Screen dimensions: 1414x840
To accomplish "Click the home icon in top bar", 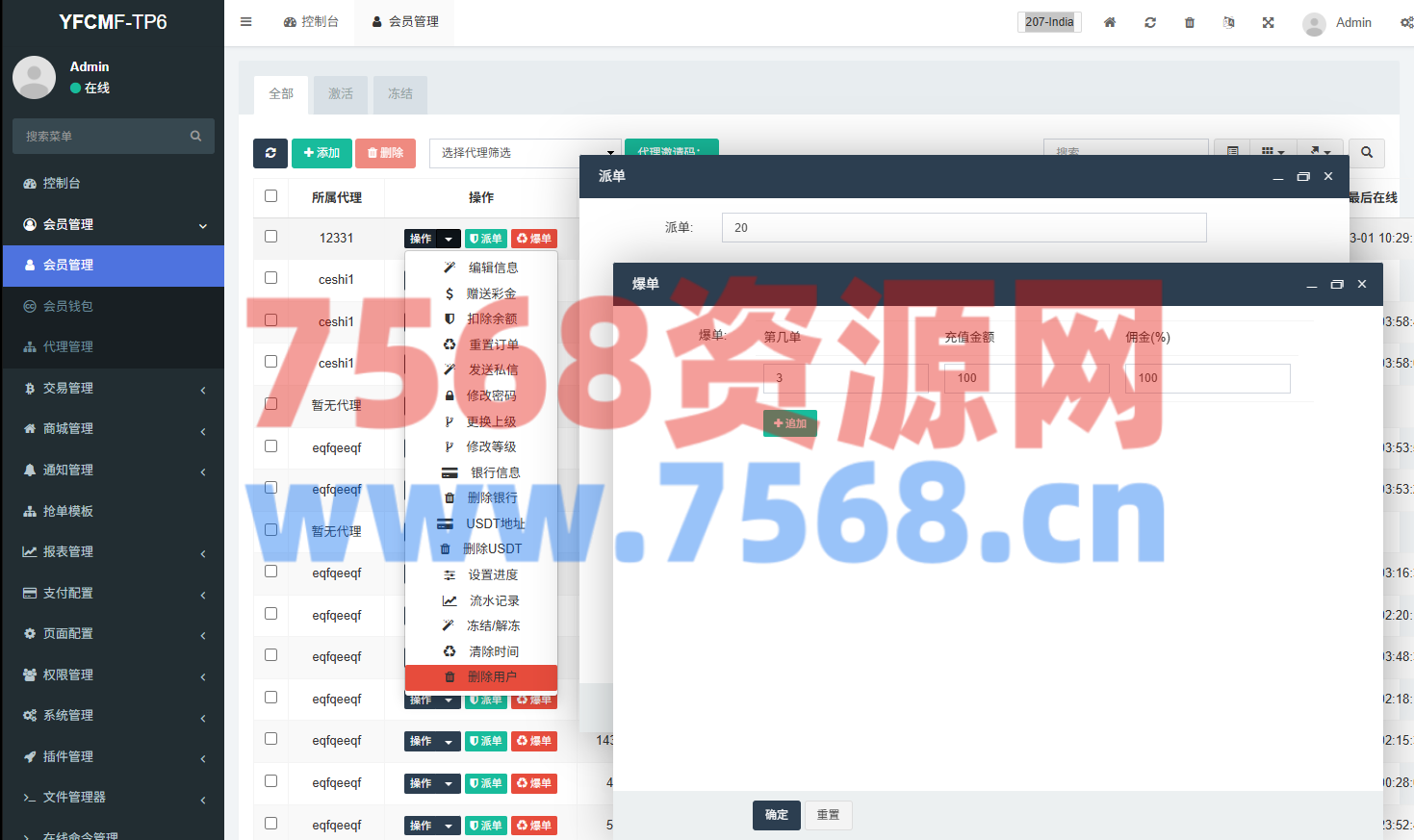I will (1110, 22).
